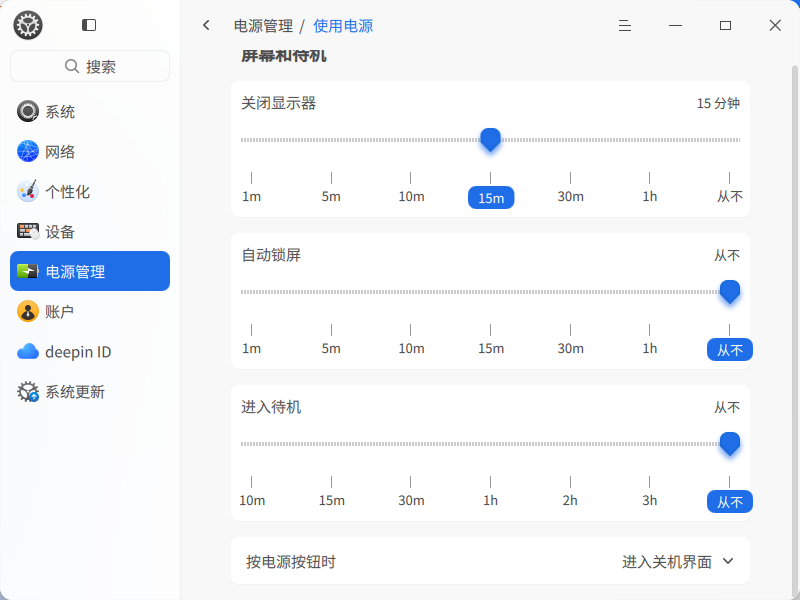Viewport: 800px width, 600px height.
Task: Set 进入待机 to 3h
Action: click(649, 501)
